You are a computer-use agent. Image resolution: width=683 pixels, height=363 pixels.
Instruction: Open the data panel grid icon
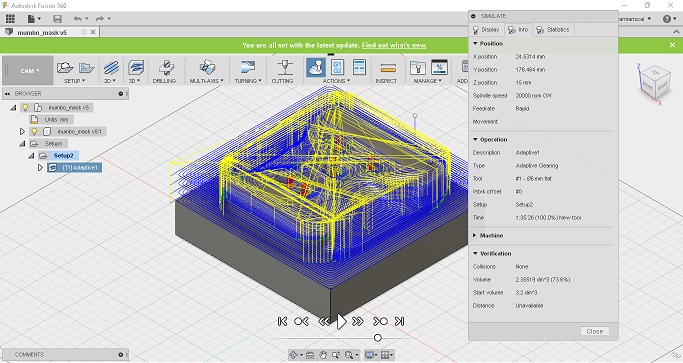click(10, 18)
